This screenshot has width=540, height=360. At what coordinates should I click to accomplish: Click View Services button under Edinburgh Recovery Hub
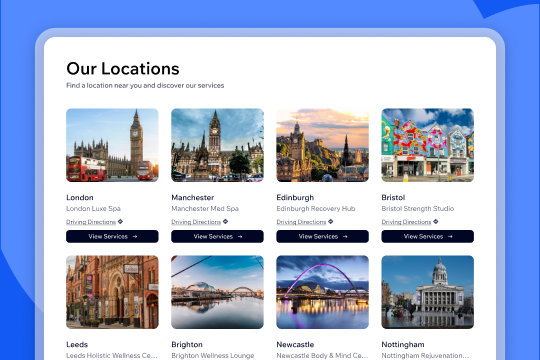click(x=322, y=236)
